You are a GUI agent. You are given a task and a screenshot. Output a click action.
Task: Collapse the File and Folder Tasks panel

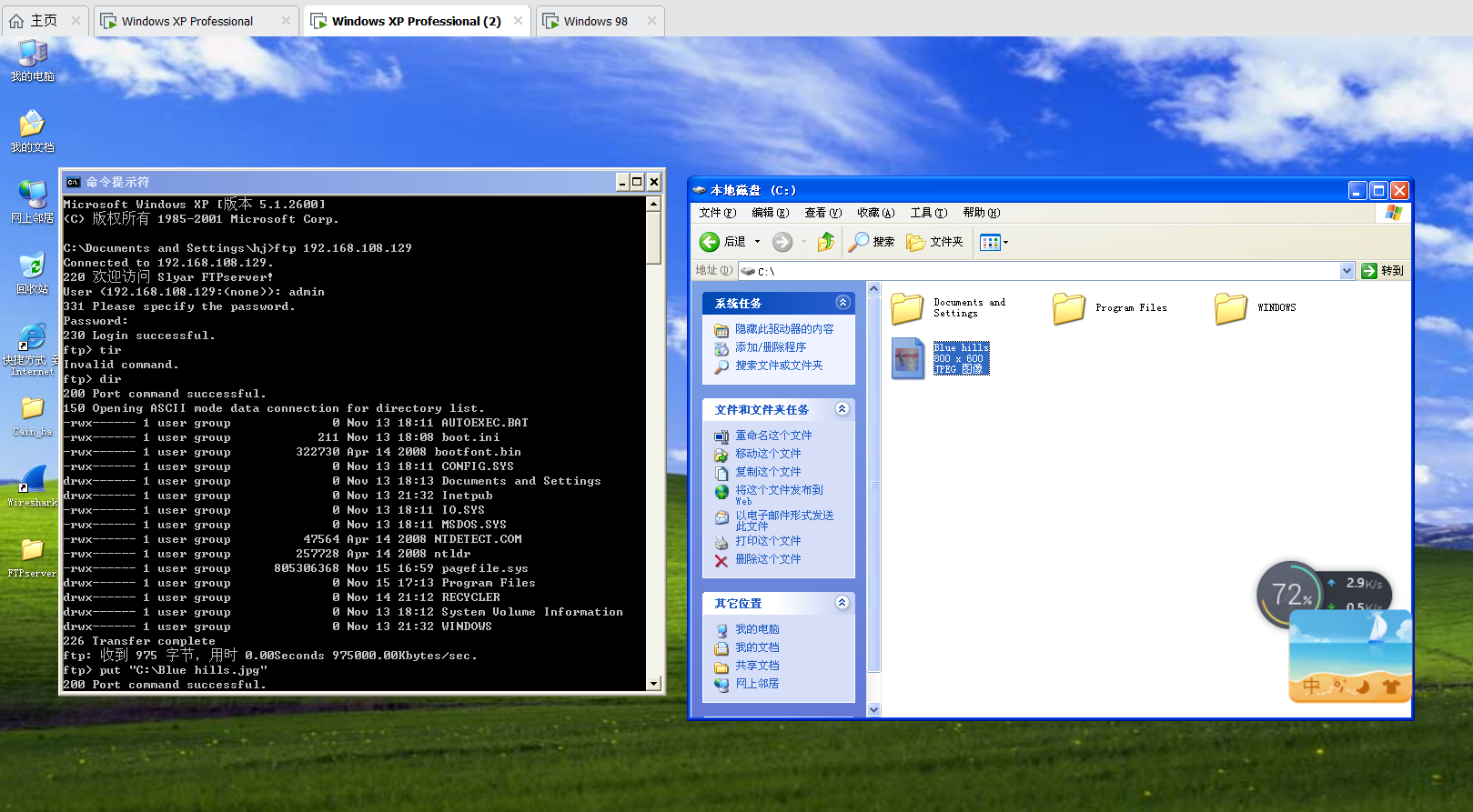pyautogui.click(x=842, y=409)
